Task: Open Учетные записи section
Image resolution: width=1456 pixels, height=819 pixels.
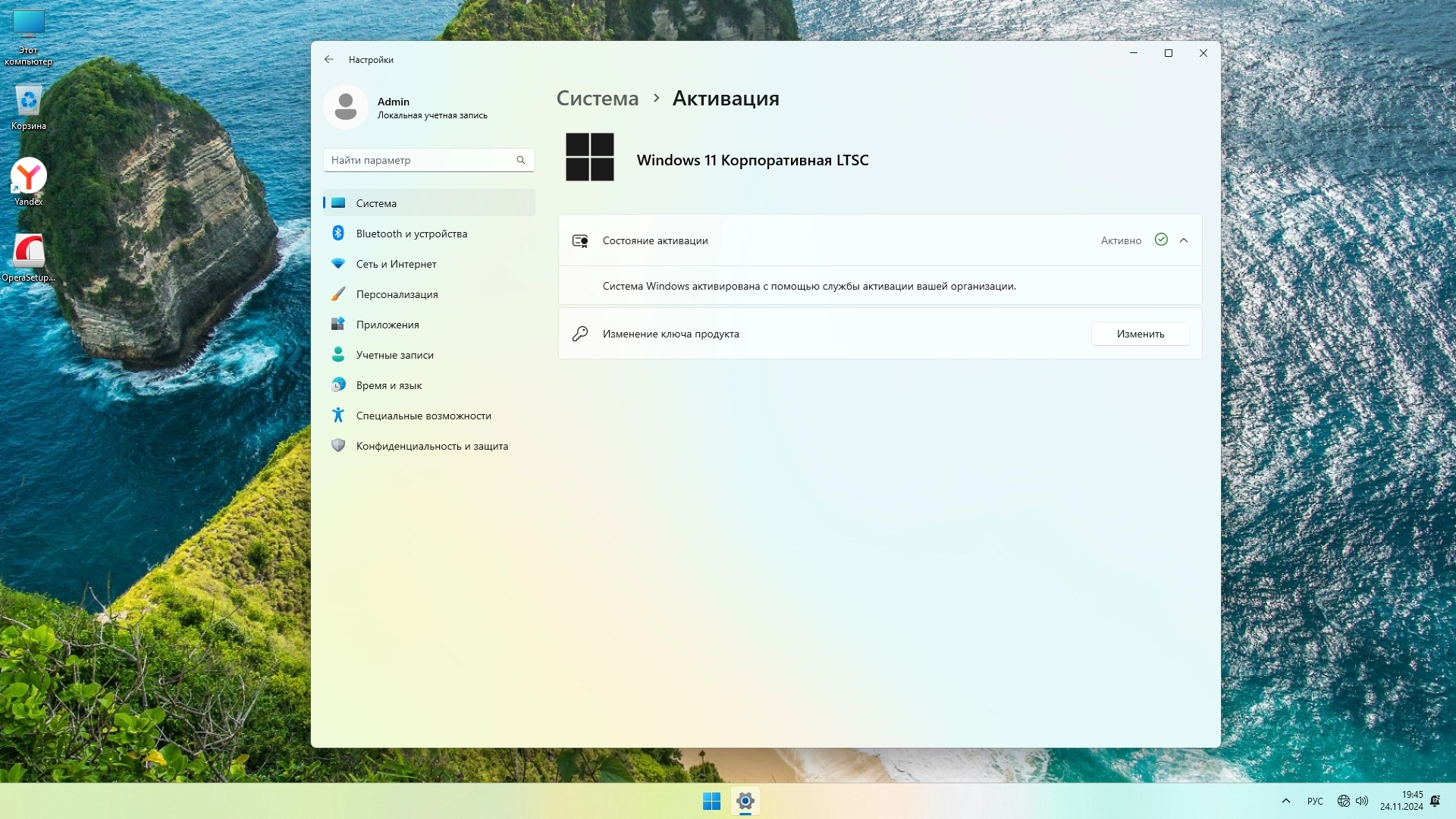Action: (x=394, y=355)
